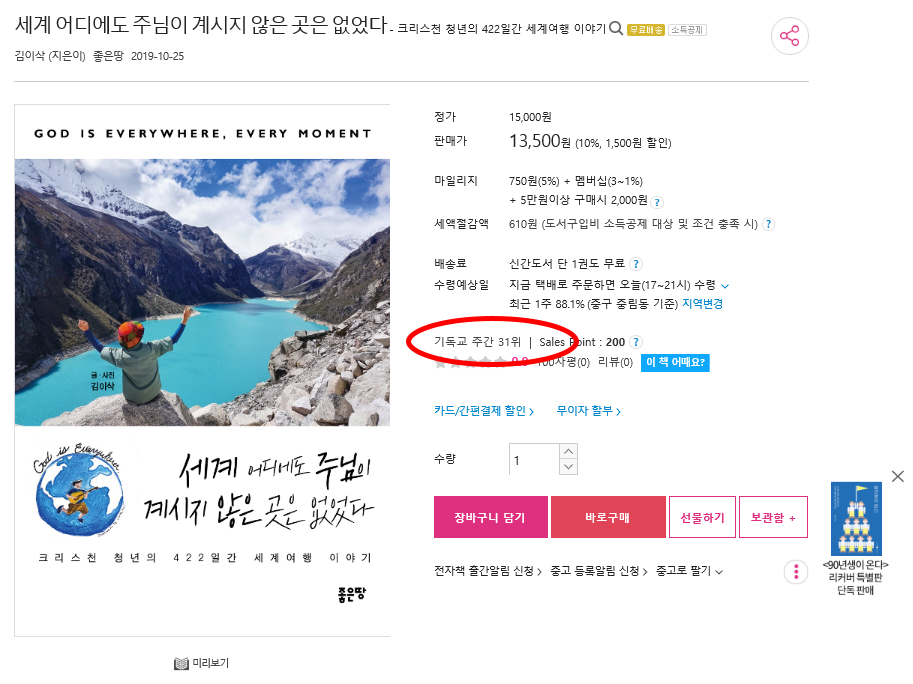Click the 장바구니 담기 button
Image resolution: width=913 pixels, height=684 pixels.
pyautogui.click(x=490, y=517)
